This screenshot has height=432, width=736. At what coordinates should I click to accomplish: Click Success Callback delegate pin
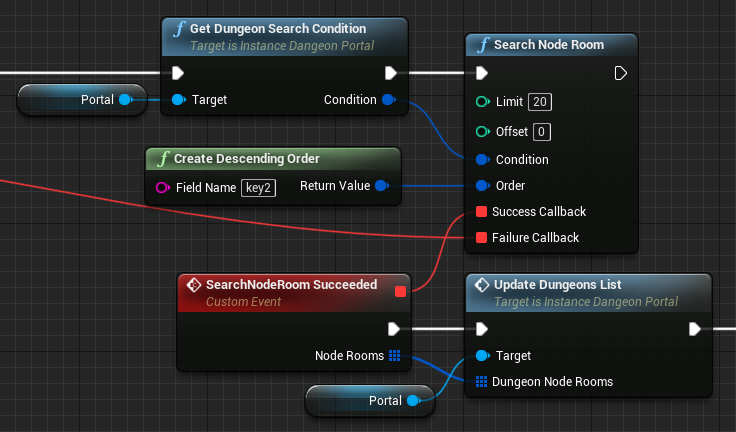[x=481, y=211]
